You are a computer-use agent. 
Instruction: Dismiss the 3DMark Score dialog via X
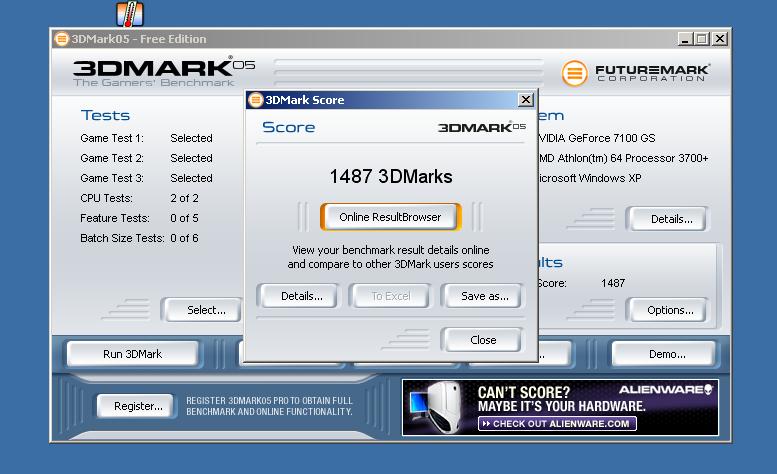coord(526,100)
